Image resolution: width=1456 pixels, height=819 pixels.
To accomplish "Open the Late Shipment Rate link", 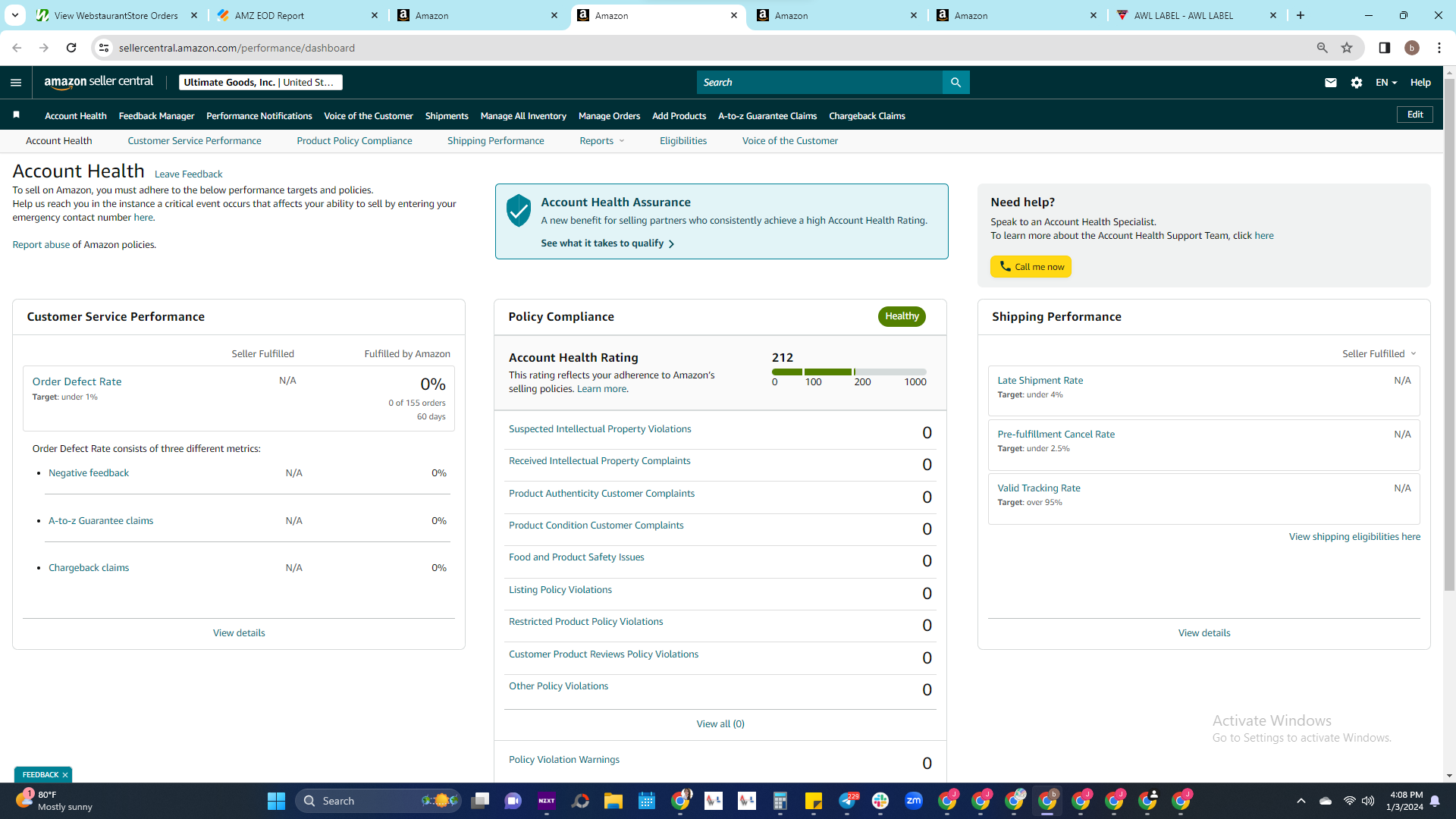I will tap(1040, 381).
